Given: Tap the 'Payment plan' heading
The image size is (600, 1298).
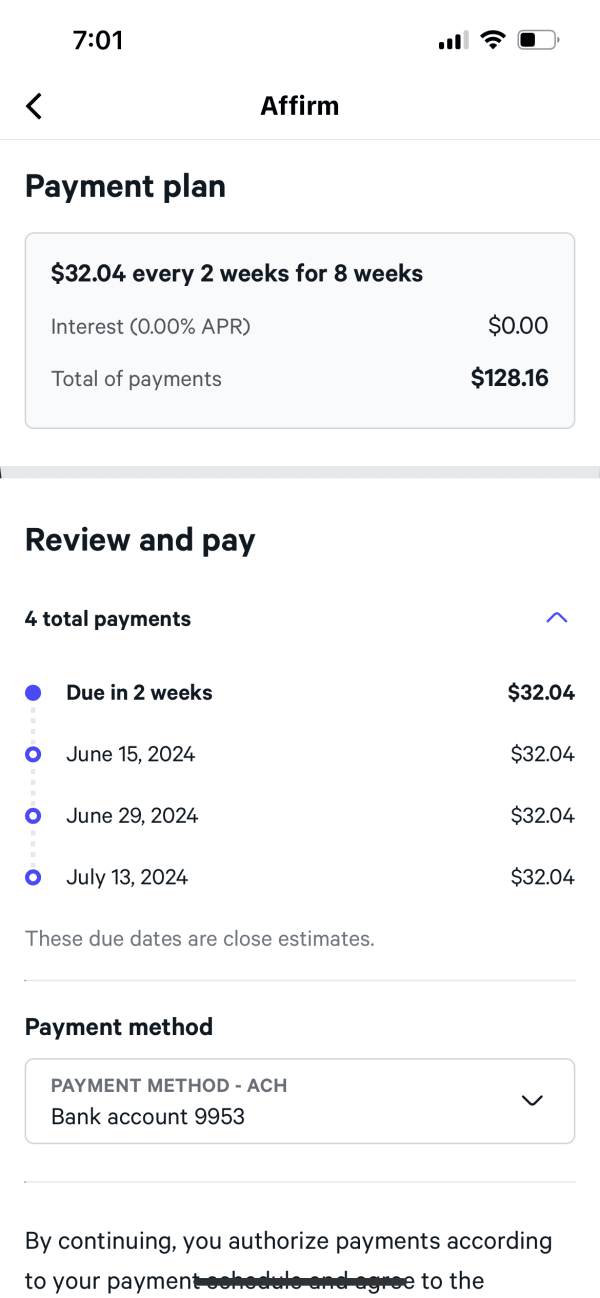Looking at the screenshot, I should [x=125, y=187].
